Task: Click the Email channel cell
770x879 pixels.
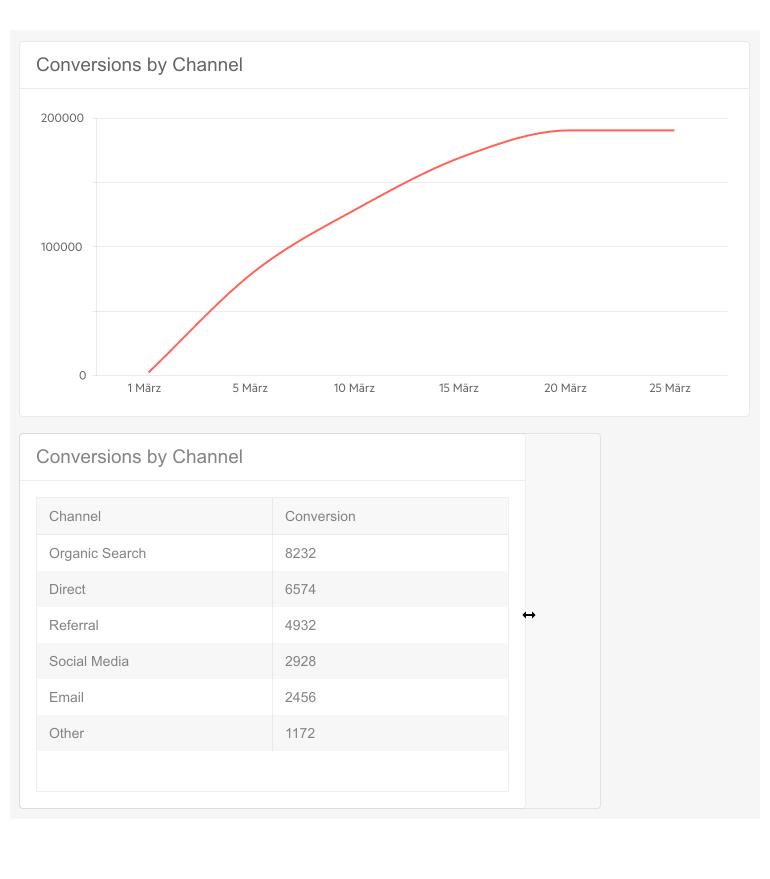Action: click(x=66, y=697)
